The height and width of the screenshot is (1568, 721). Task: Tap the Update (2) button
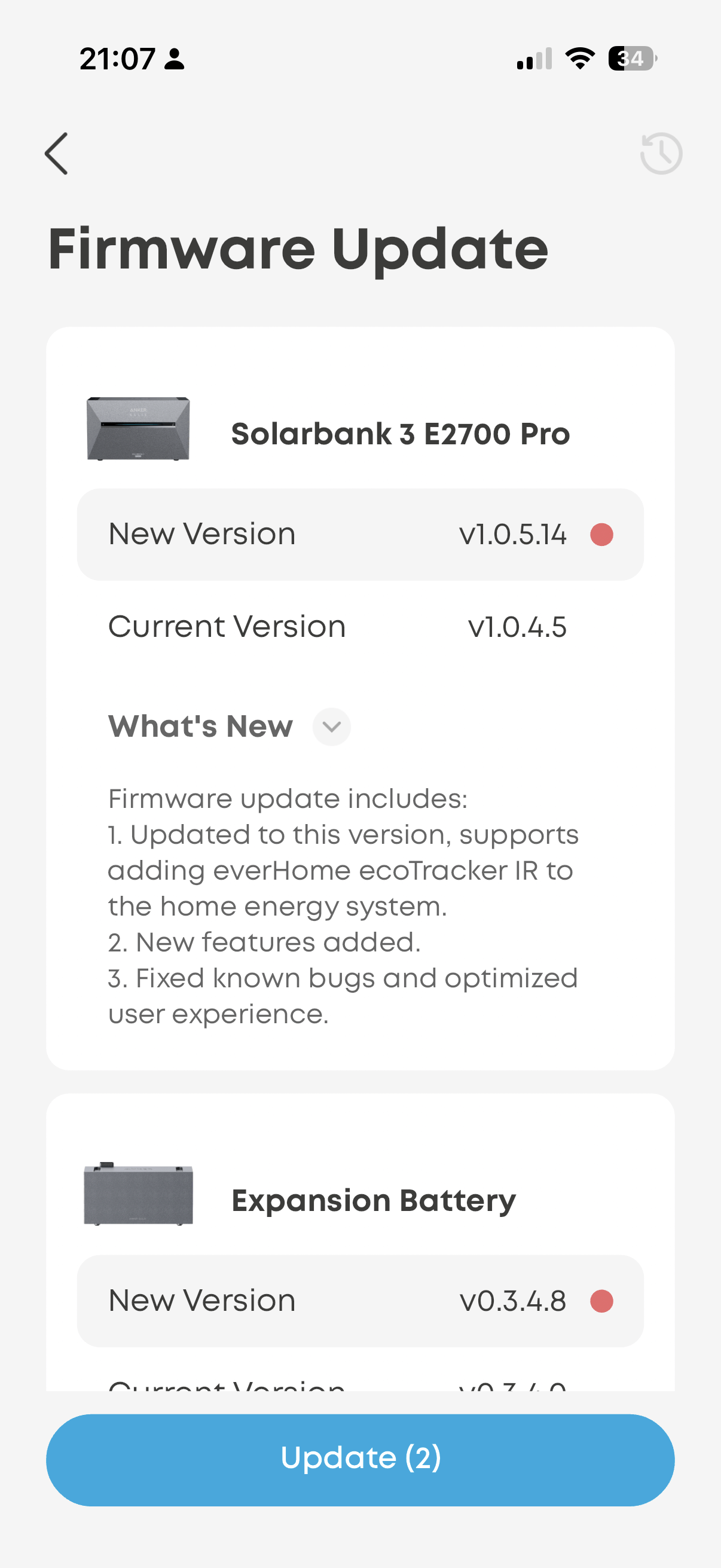point(360,1460)
